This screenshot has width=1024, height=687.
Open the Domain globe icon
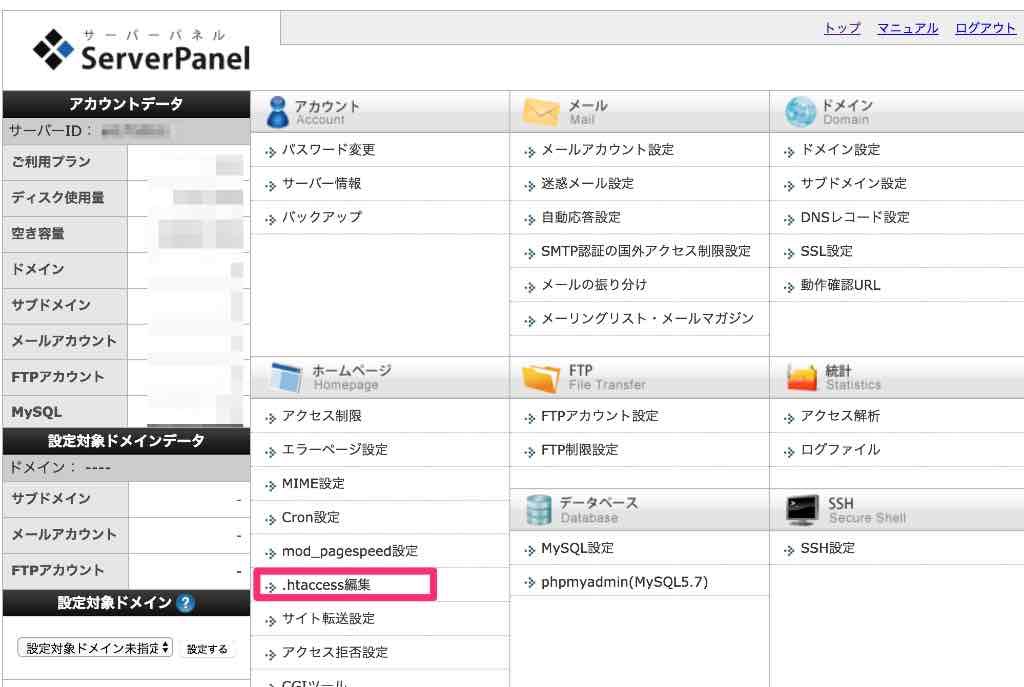click(x=800, y=110)
